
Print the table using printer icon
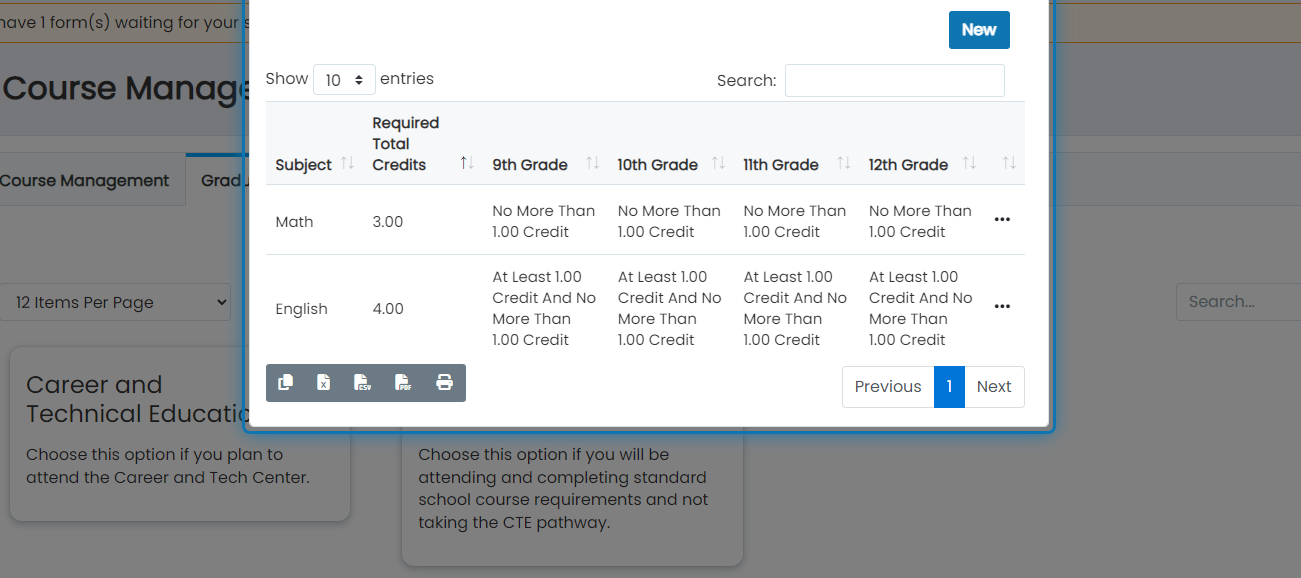[445, 382]
